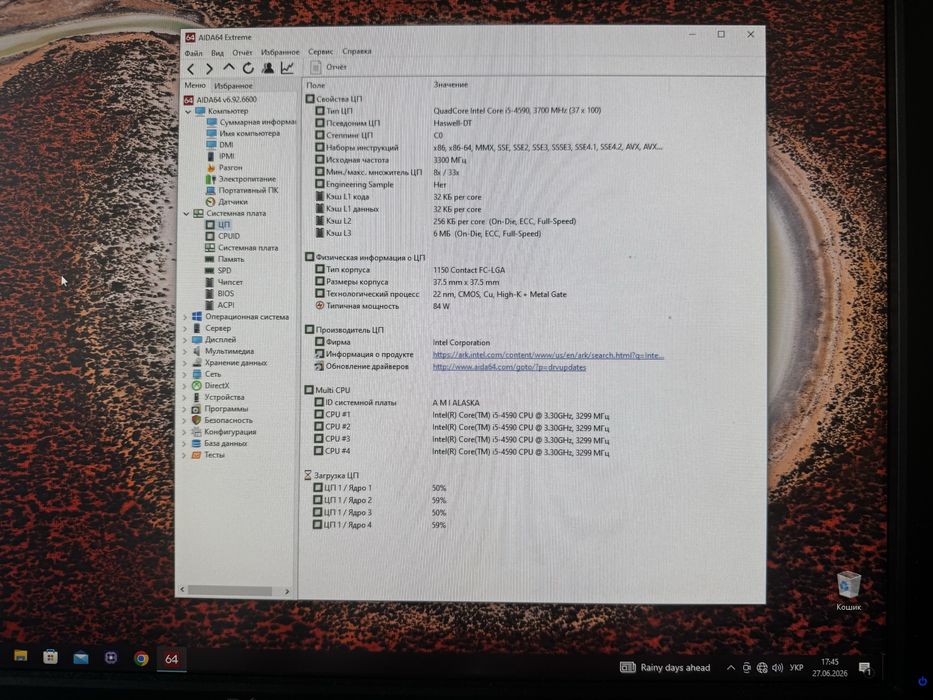Select the Устройства tree item

pos(218,398)
